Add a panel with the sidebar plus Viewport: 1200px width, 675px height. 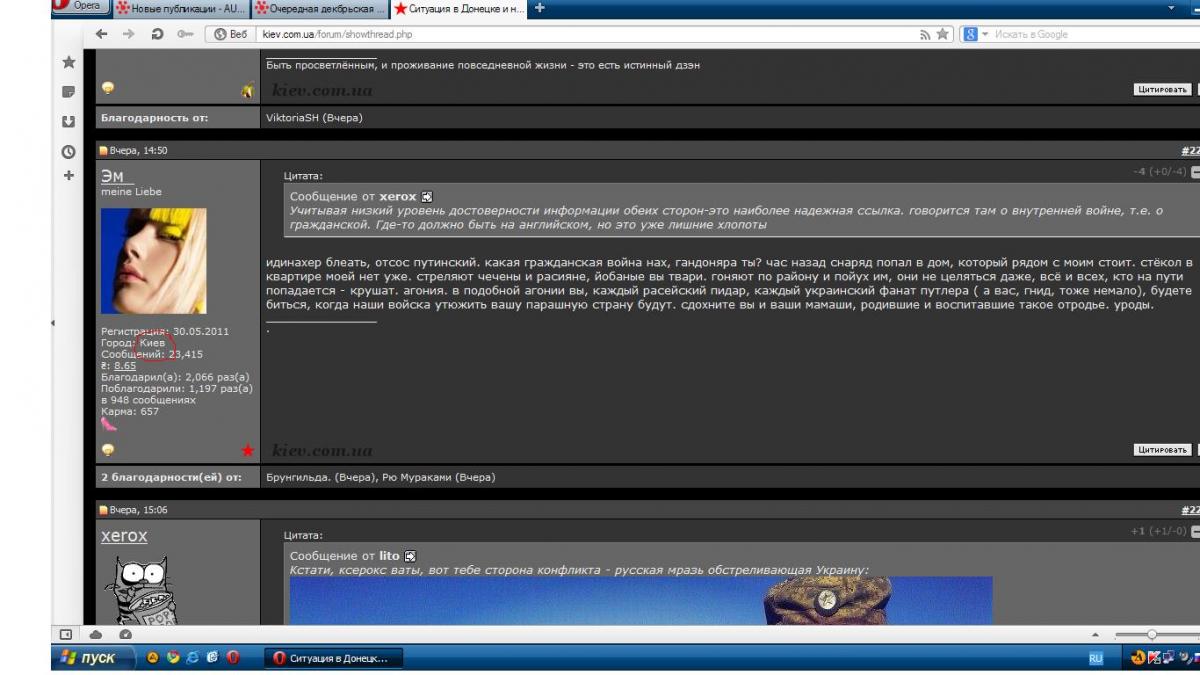pyautogui.click(x=68, y=176)
